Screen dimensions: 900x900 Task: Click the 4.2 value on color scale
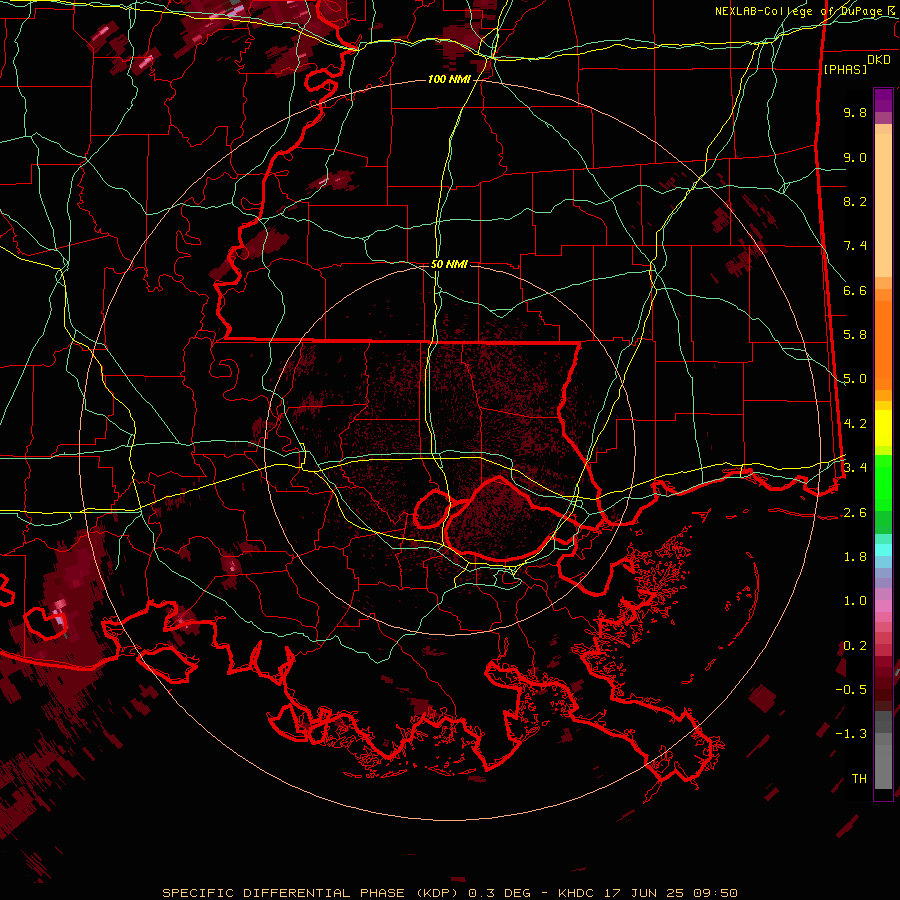click(855, 424)
